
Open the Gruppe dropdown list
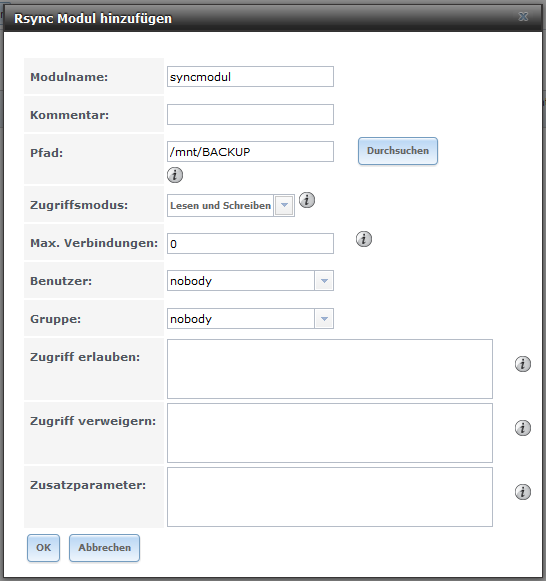[x=324, y=319]
